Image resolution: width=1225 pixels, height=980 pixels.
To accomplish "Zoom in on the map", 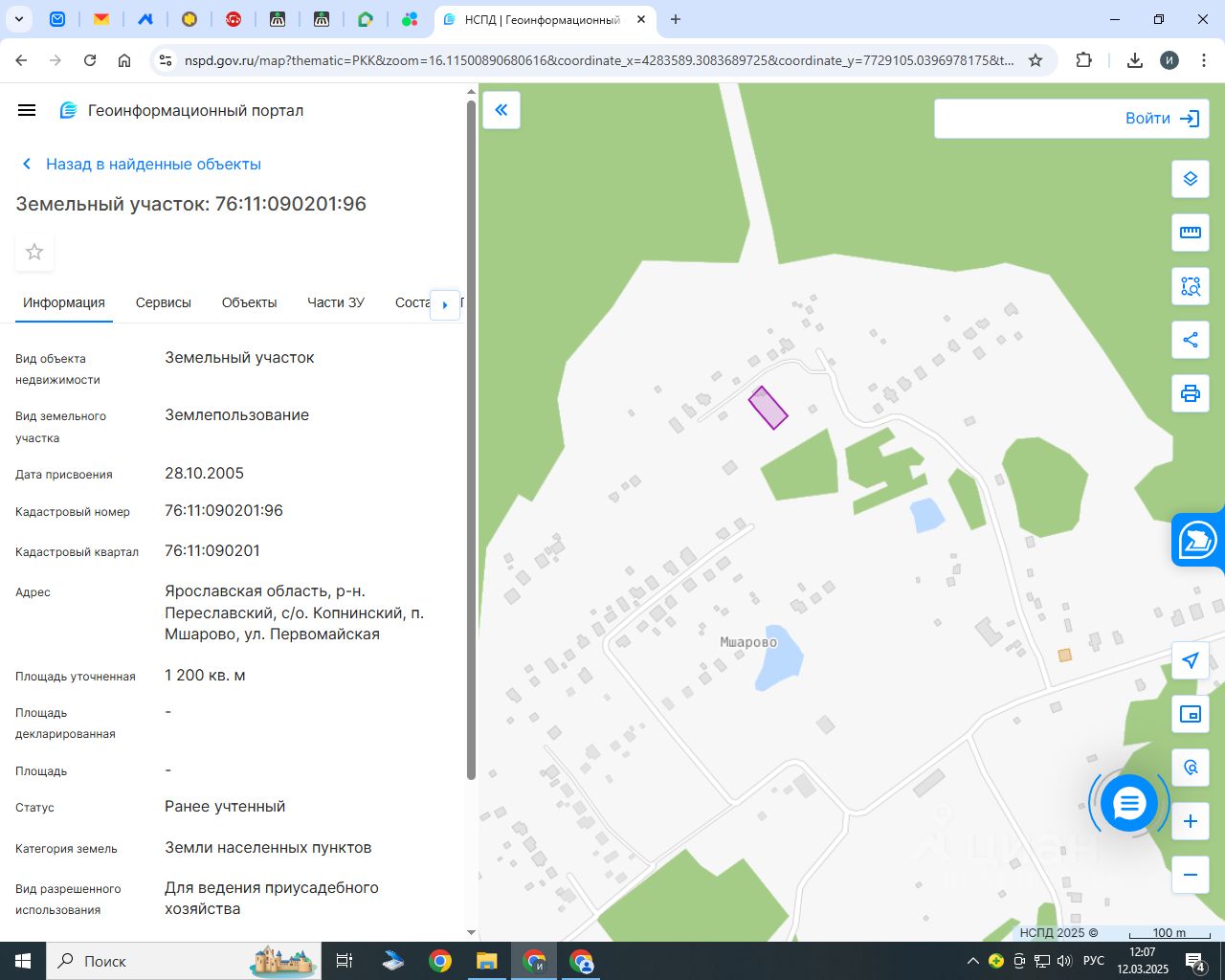I will coord(1190,821).
